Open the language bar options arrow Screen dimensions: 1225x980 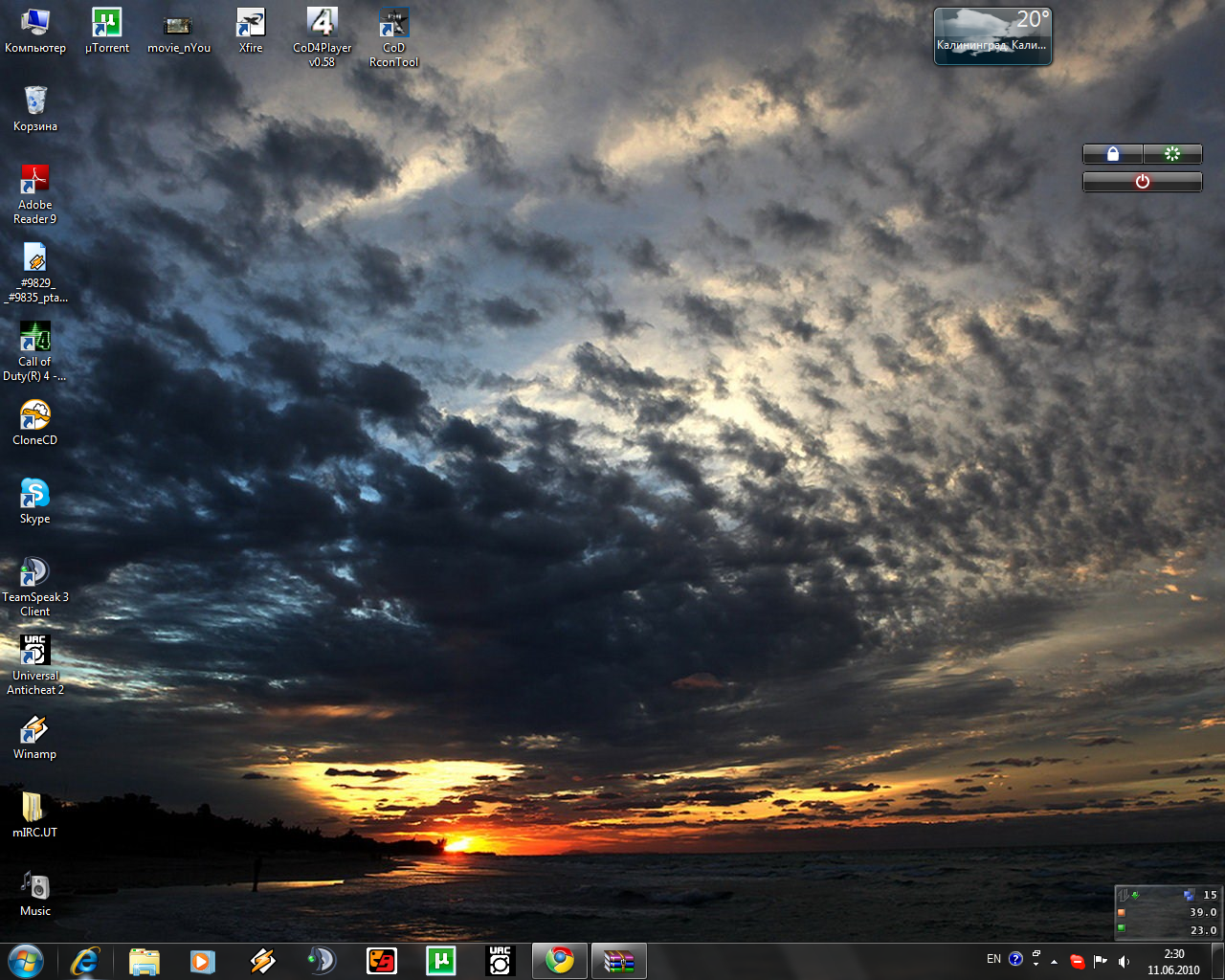point(1036,965)
